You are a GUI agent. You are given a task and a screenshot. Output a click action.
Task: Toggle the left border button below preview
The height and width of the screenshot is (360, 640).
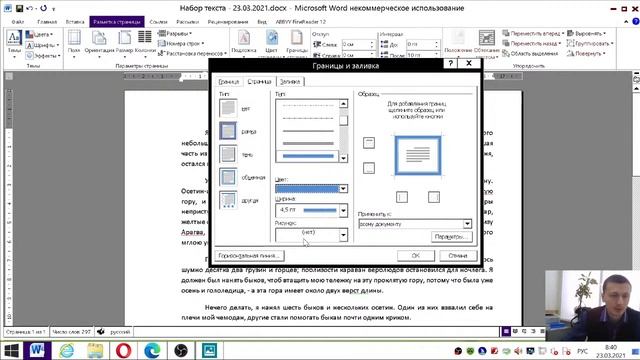click(x=402, y=197)
